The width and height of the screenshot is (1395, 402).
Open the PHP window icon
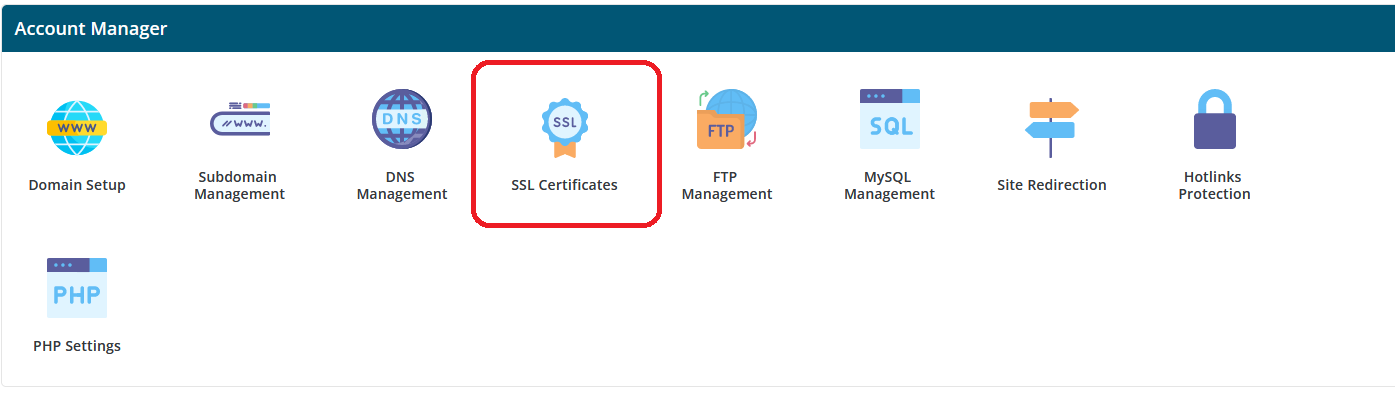(x=77, y=288)
